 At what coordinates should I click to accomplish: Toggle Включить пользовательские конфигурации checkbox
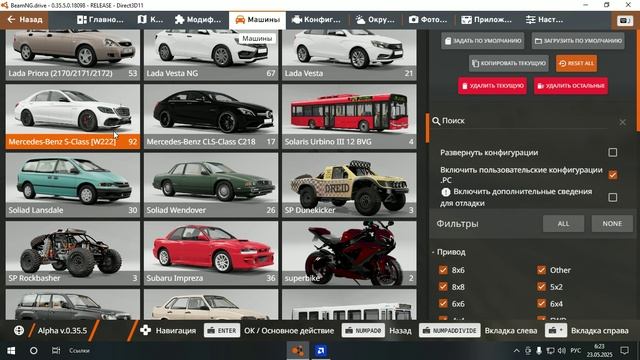tap(612, 175)
